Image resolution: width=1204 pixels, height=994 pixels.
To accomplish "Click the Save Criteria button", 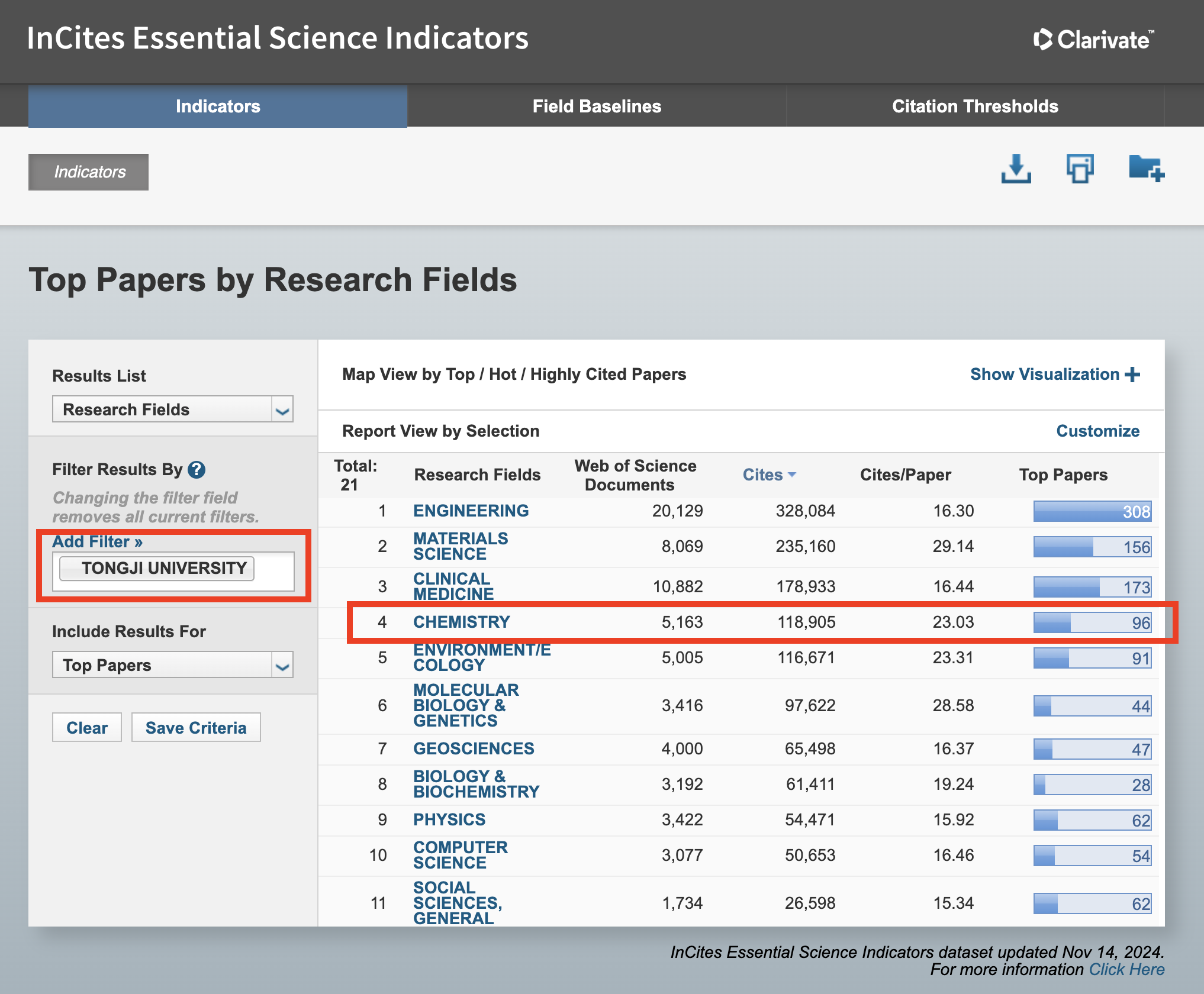I will pos(196,728).
